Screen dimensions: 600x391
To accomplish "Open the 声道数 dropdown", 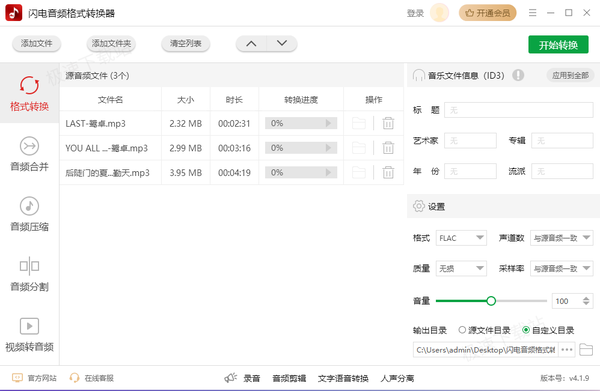I will (x=561, y=238).
